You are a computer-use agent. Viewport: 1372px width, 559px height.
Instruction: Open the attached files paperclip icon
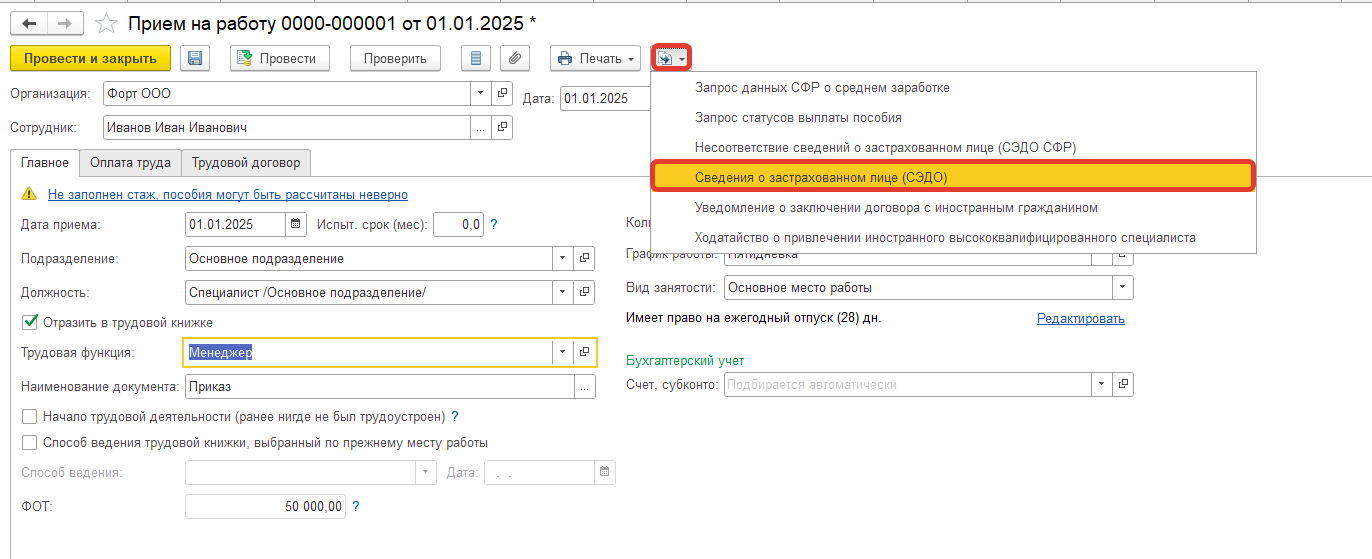click(x=515, y=59)
